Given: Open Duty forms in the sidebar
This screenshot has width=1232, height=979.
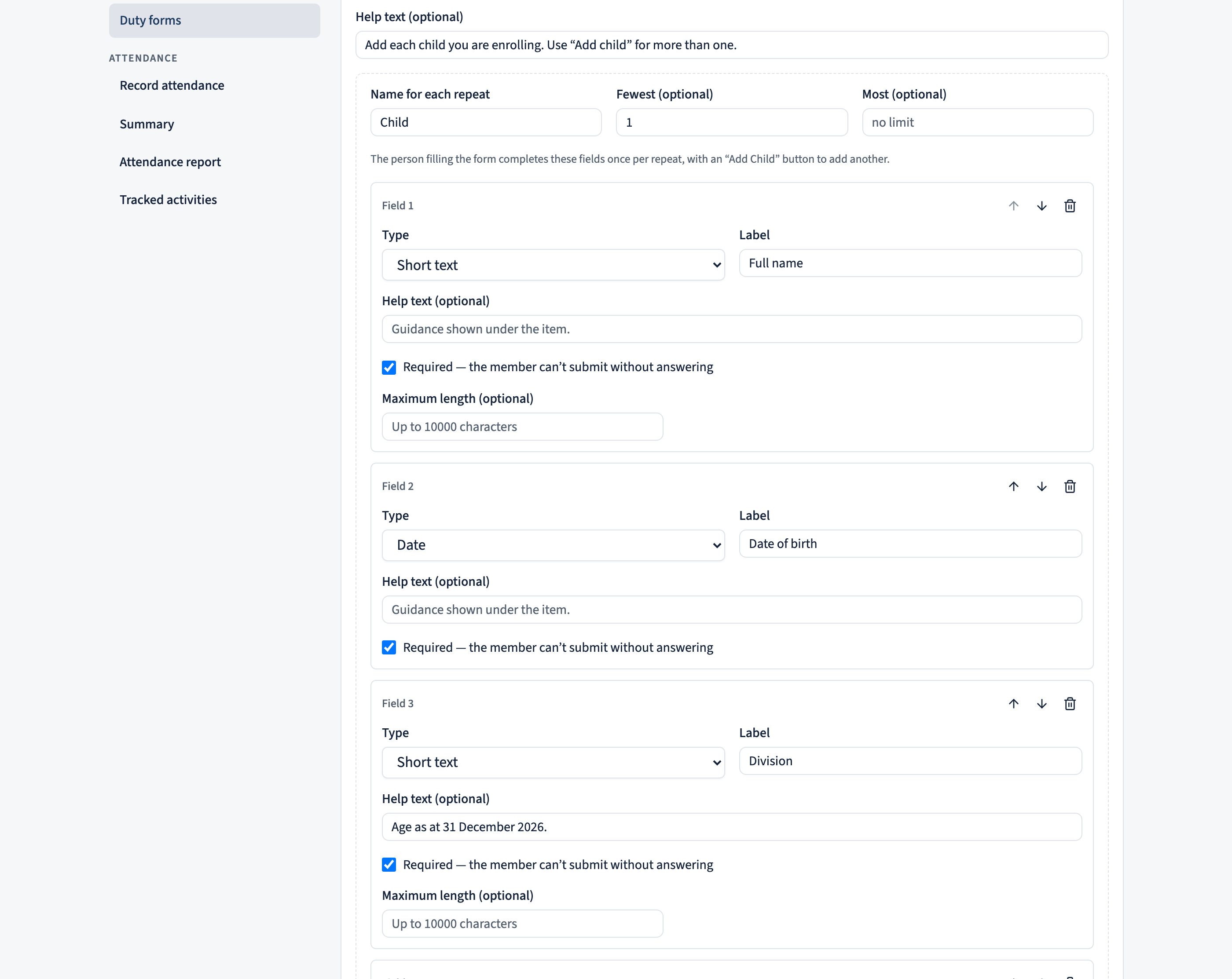Looking at the screenshot, I should coord(214,21).
